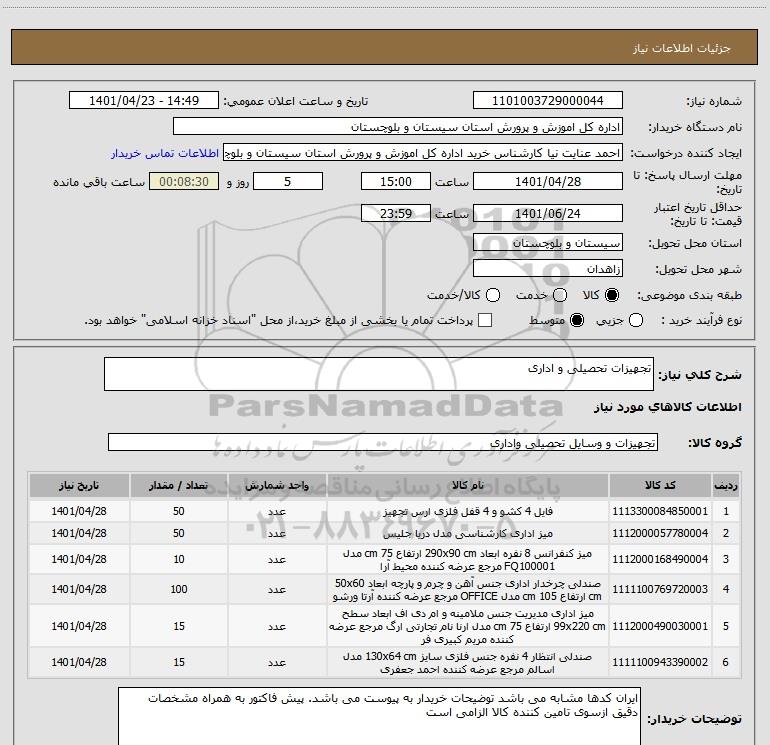Select item code 1111100769720003
Screen dimensions: 770x745
coord(660,589)
